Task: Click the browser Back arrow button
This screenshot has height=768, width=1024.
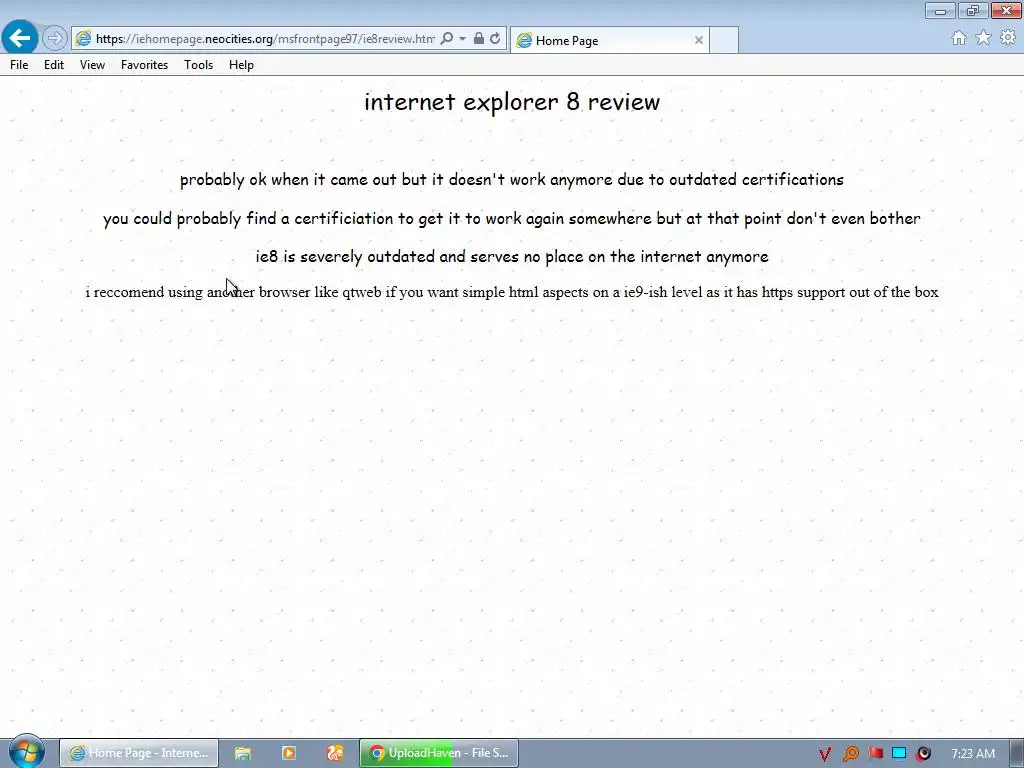Action: coord(20,38)
